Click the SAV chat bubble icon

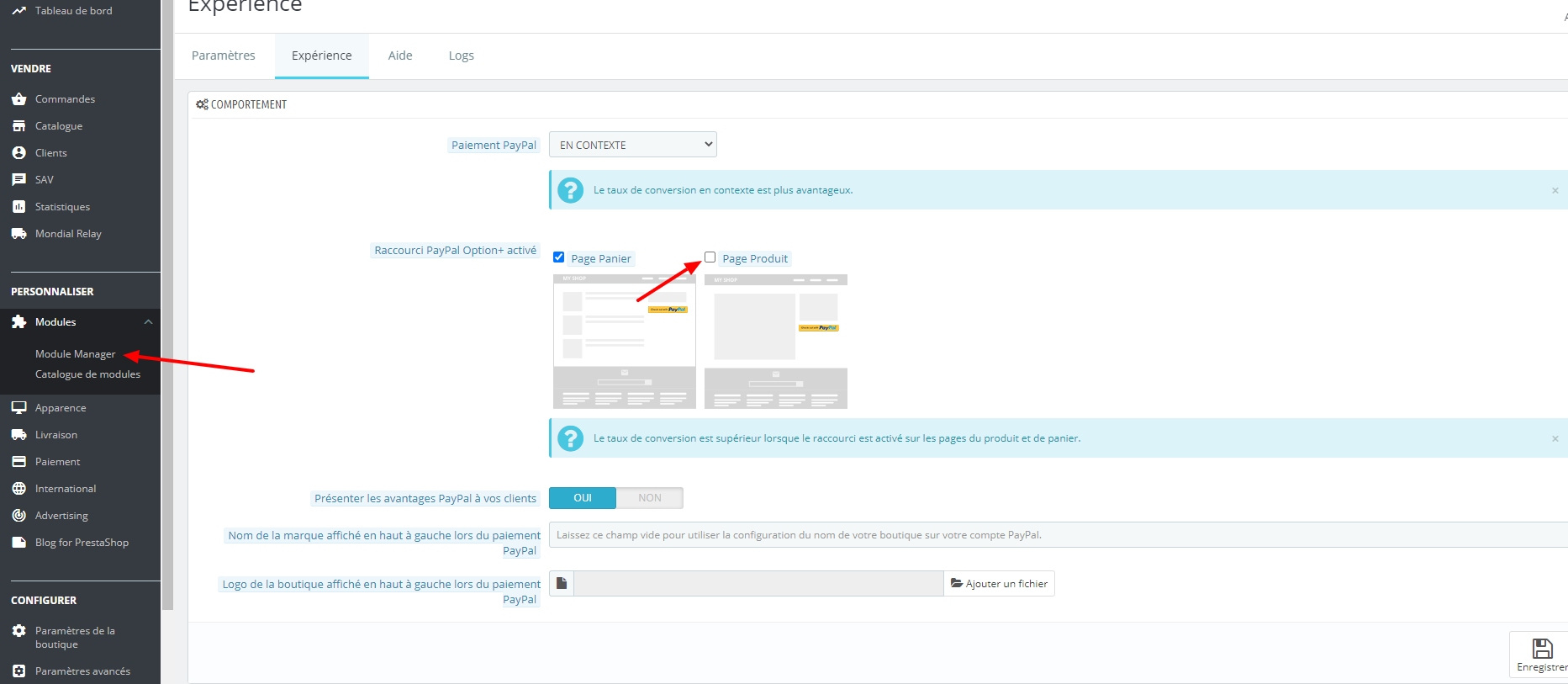[x=18, y=180]
